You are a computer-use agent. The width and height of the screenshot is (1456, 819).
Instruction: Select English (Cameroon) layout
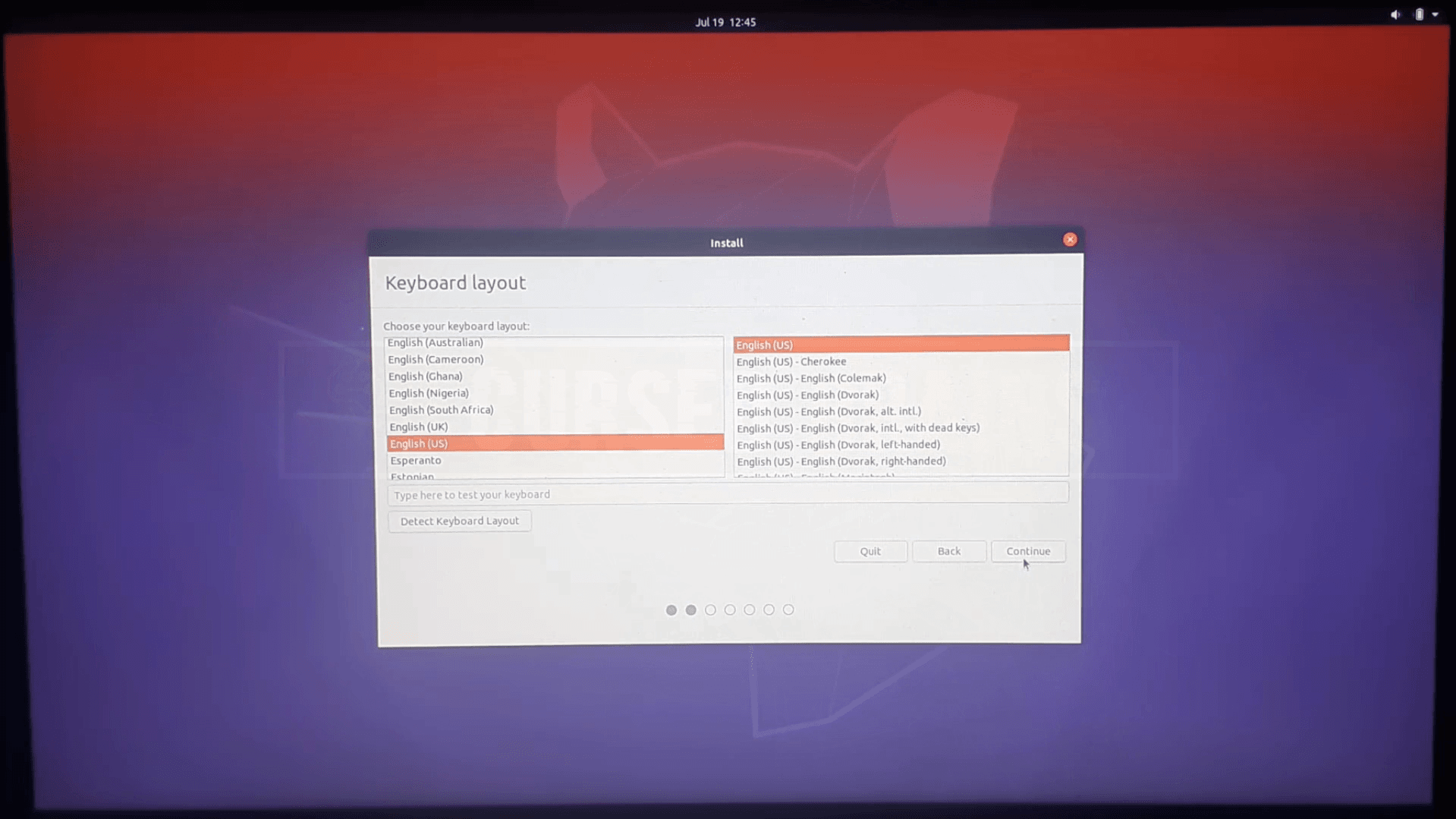click(555, 359)
